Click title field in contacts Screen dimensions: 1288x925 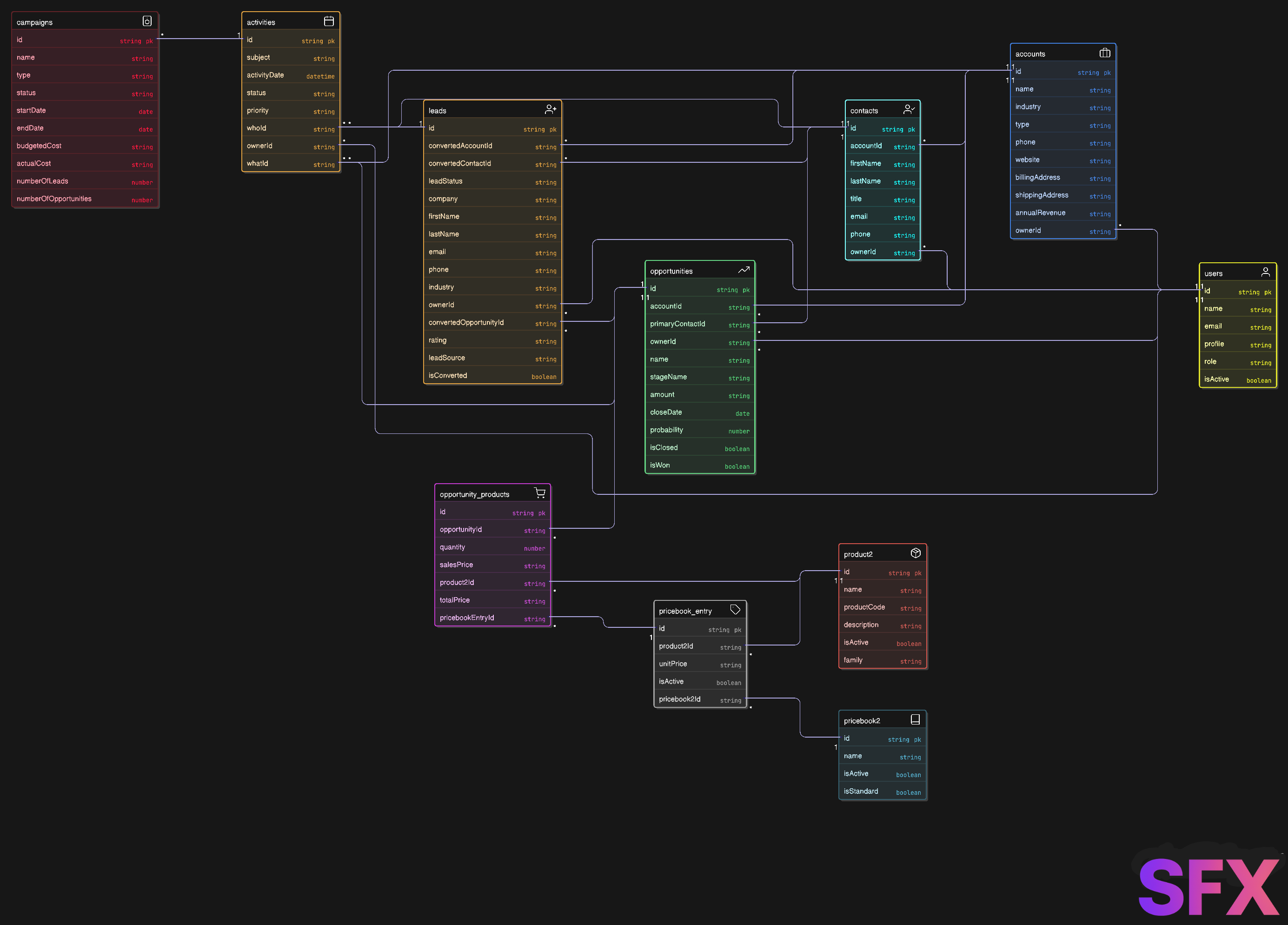click(x=883, y=199)
